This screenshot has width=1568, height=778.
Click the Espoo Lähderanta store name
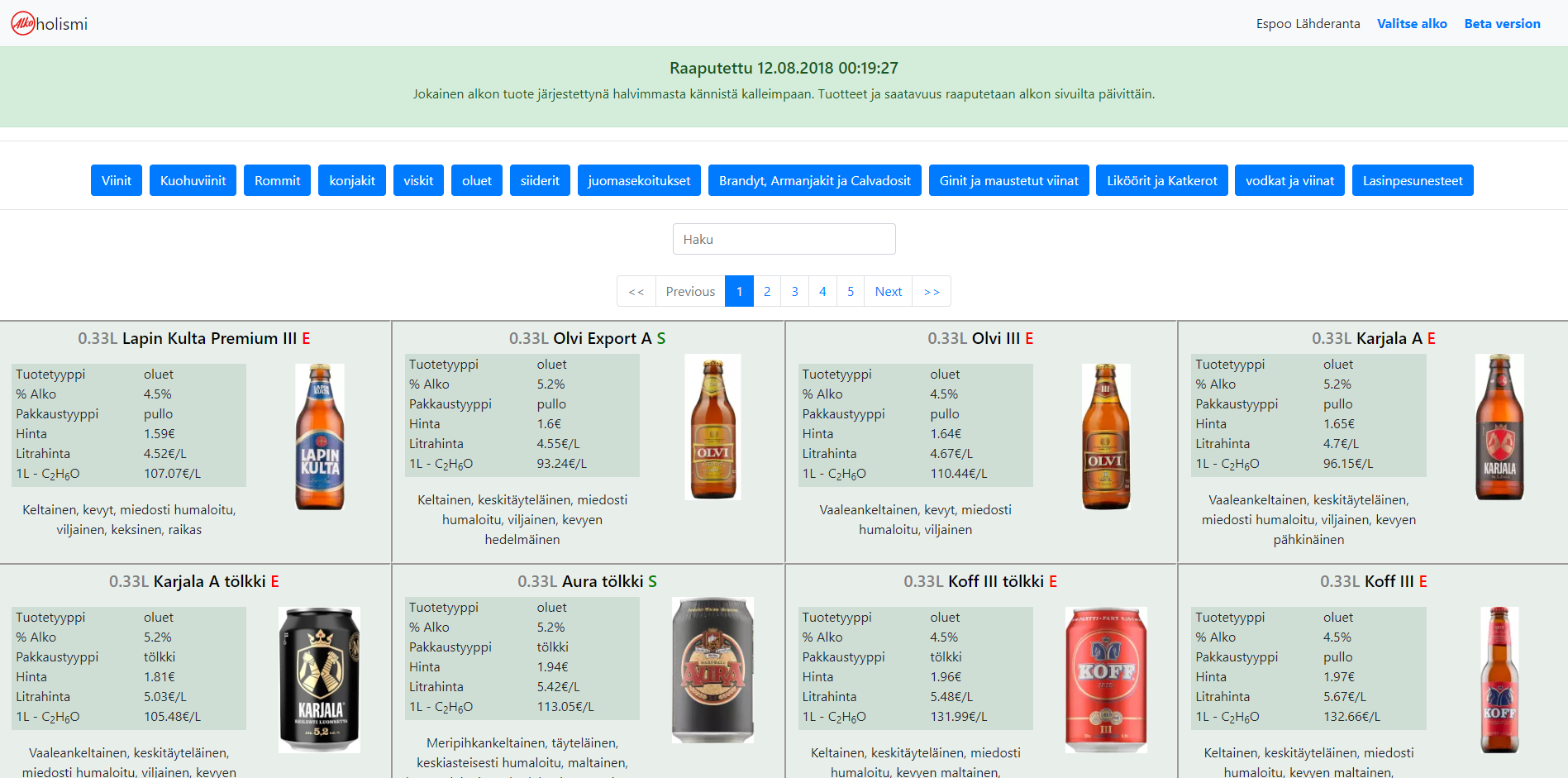pyautogui.click(x=1308, y=23)
